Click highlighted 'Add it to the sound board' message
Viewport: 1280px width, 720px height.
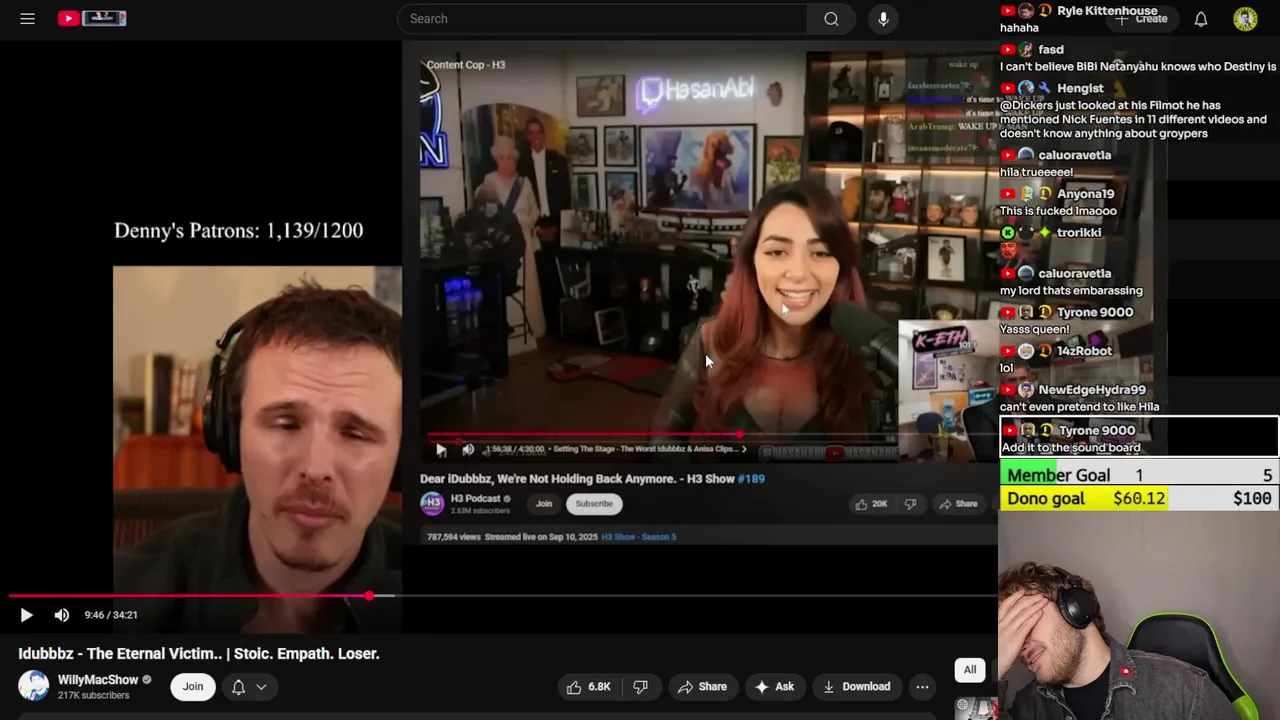[1139, 438]
